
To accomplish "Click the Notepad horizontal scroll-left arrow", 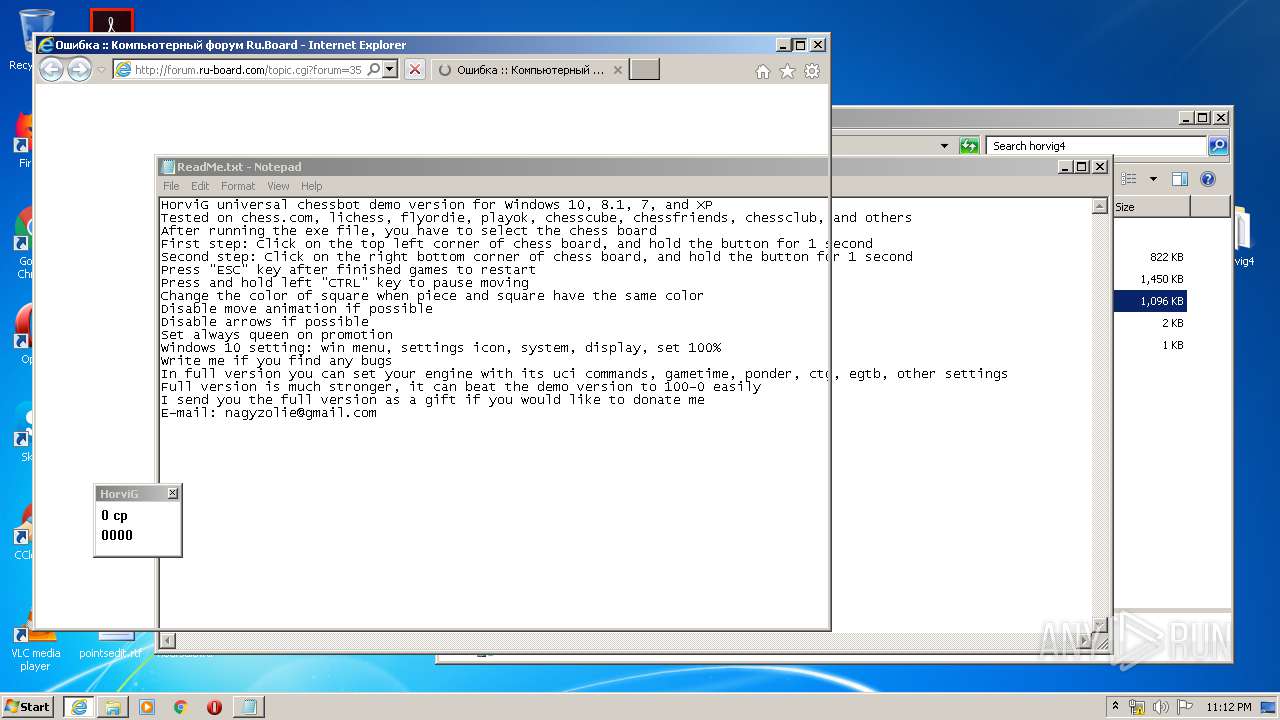I will click(x=168, y=640).
